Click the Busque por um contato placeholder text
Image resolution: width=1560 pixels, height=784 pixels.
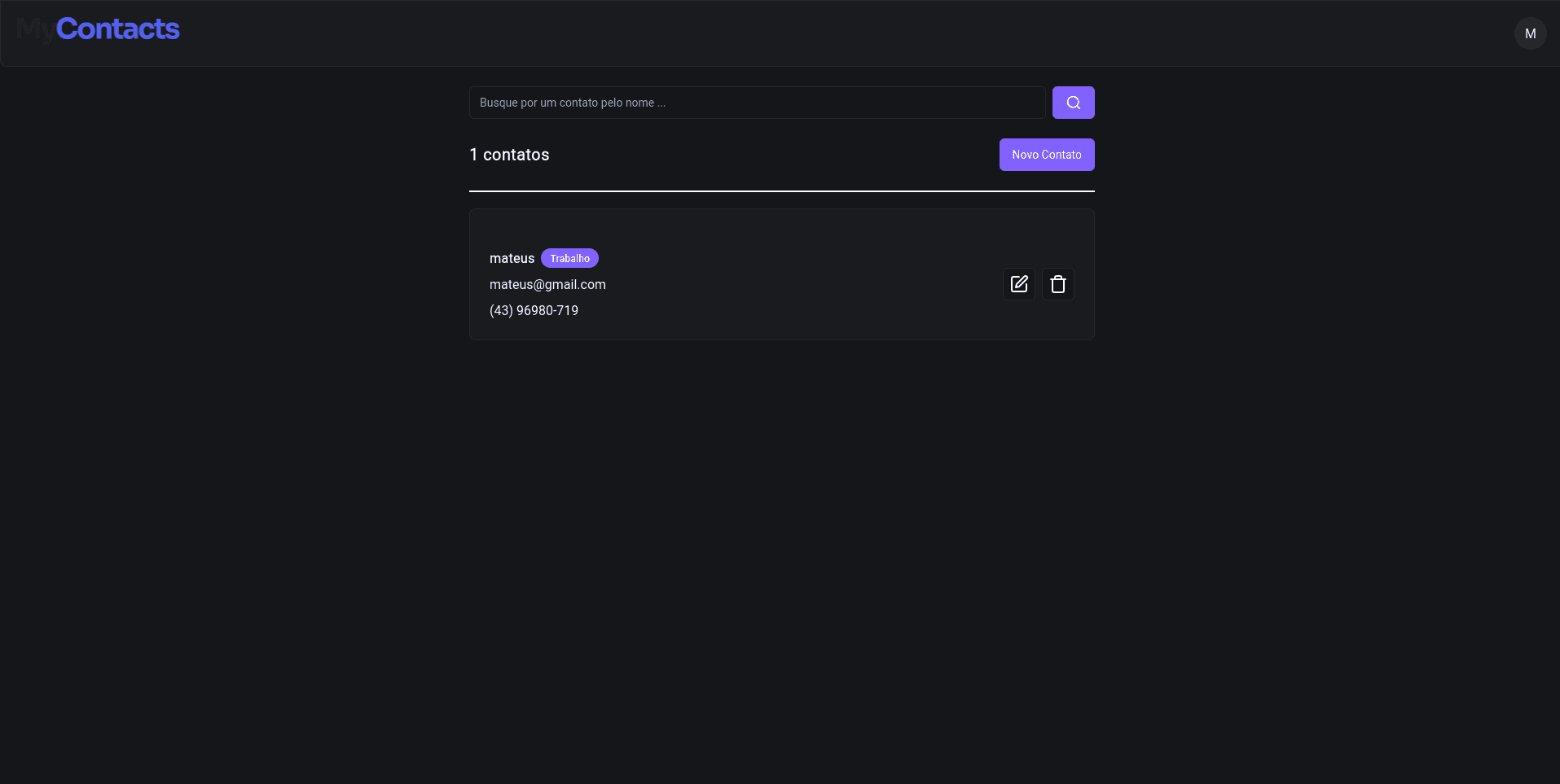572,103
